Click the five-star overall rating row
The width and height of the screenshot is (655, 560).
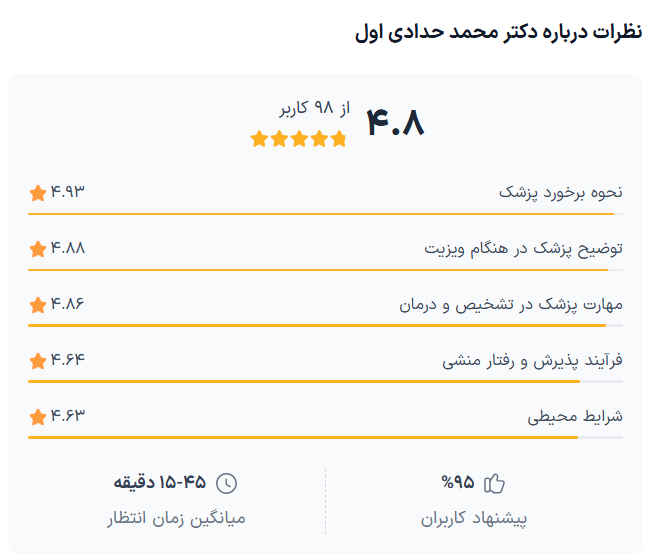[298, 139]
